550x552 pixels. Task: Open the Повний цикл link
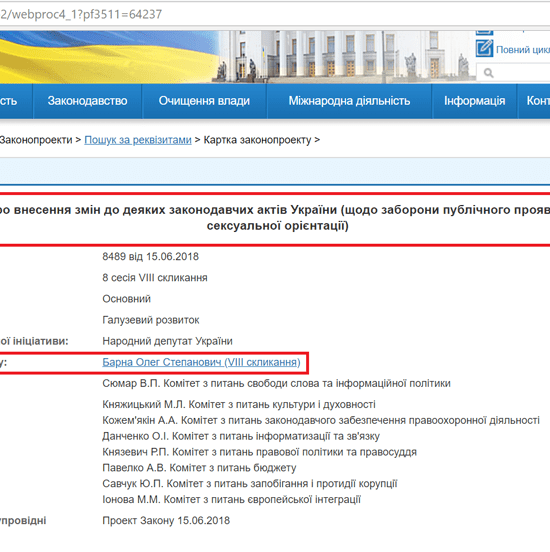click(523, 50)
